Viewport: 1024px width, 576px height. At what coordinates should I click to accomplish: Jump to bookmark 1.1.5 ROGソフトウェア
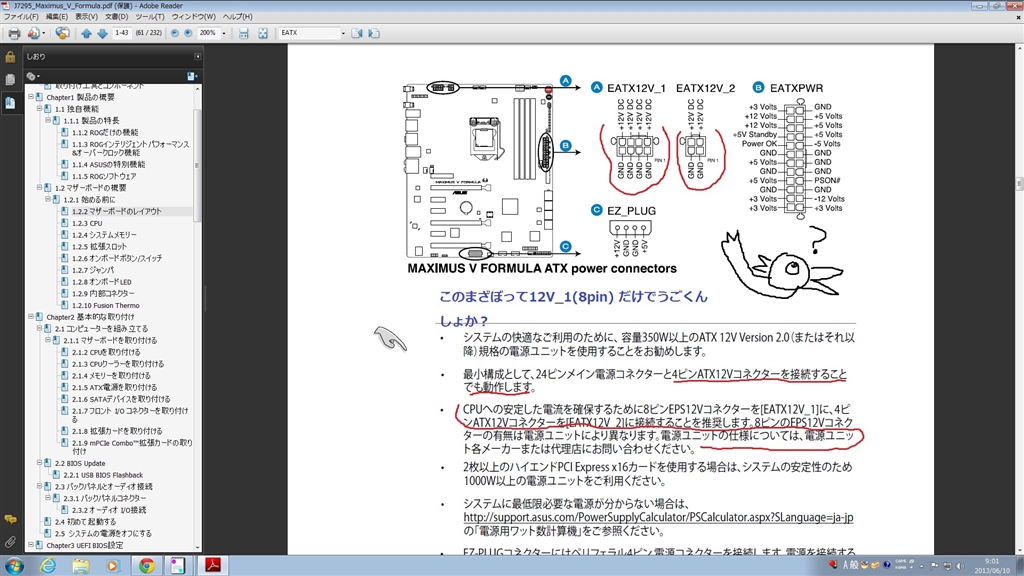(104, 176)
